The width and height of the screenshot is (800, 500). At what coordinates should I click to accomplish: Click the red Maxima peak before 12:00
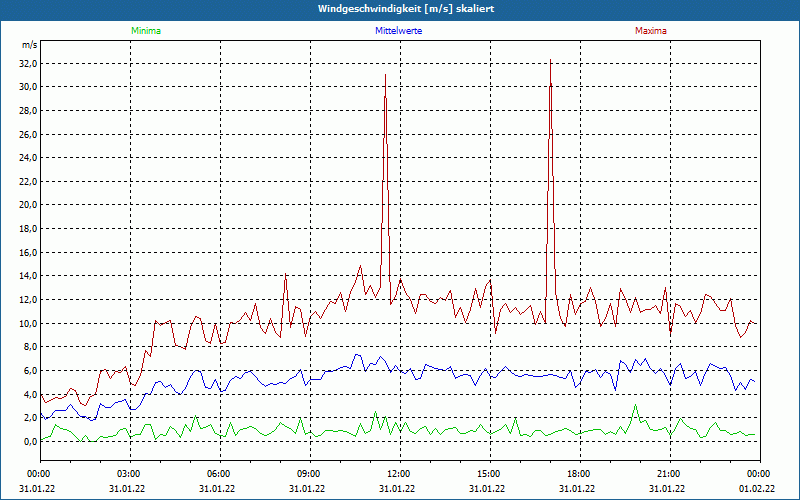coord(385,75)
